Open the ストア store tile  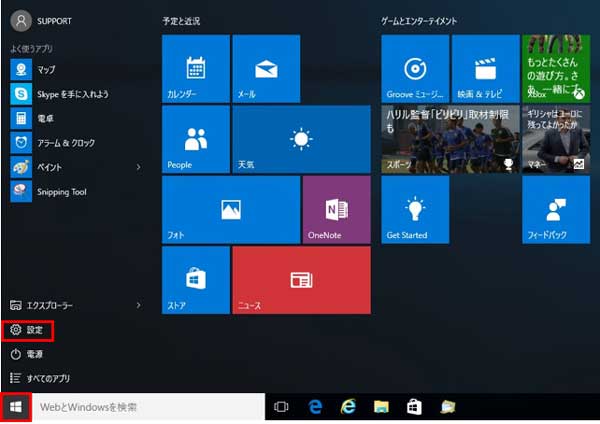196,280
